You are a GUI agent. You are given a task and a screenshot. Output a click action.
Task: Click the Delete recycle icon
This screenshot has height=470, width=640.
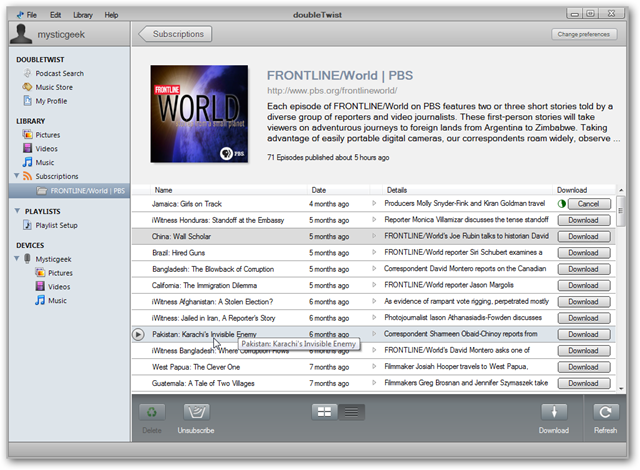click(x=152, y=412)
